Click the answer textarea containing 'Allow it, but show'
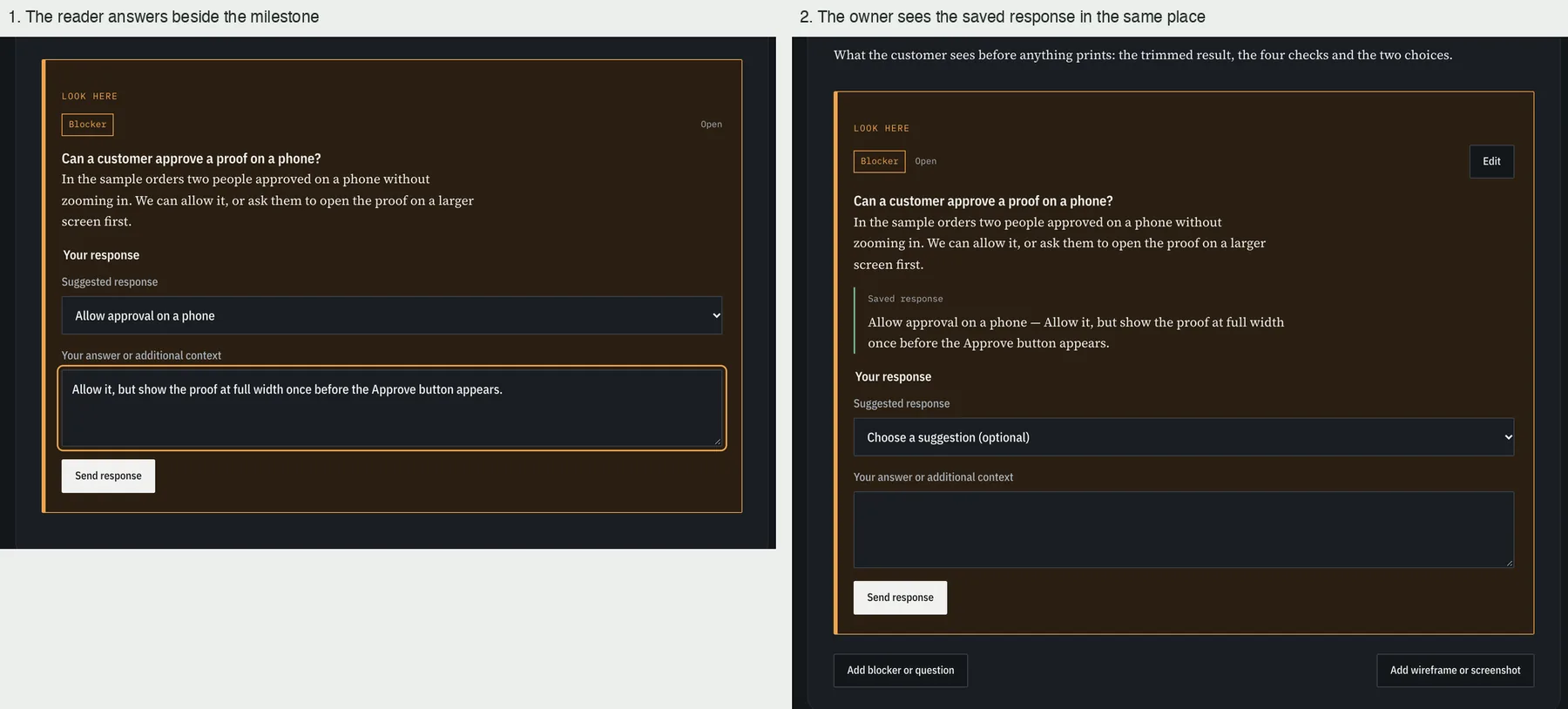1568x709 pixels. [392, 408]
